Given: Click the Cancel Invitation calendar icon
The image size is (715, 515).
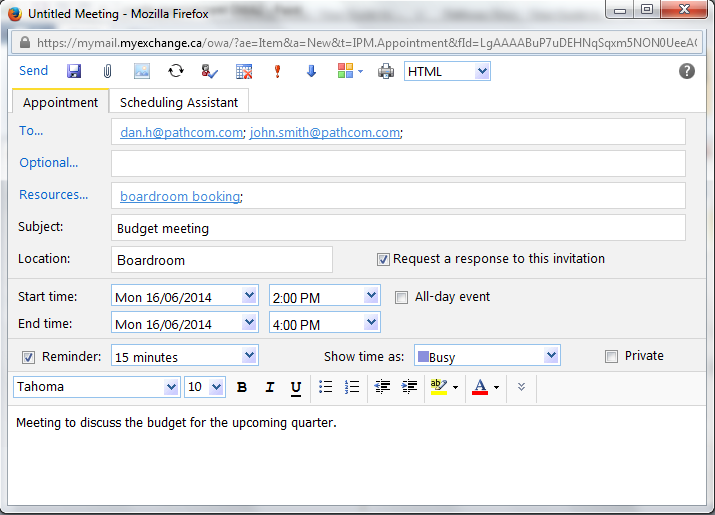Looking at the screenshot, I should pyautogui.click(x=244, y=72).
